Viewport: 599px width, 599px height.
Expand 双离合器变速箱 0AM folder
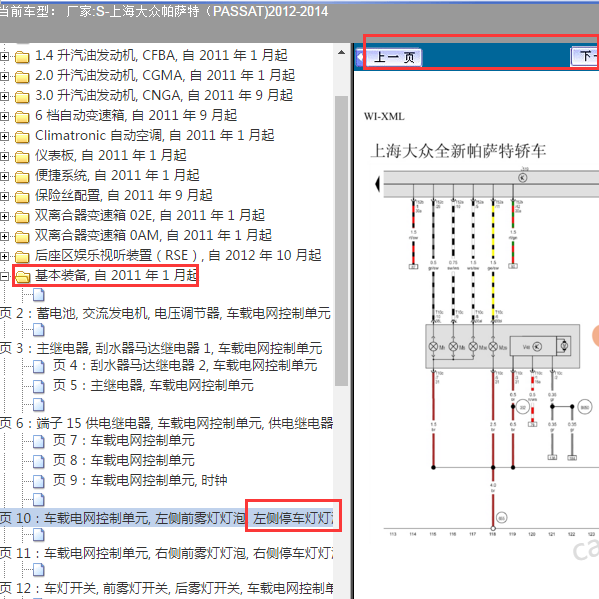[4, 236]
